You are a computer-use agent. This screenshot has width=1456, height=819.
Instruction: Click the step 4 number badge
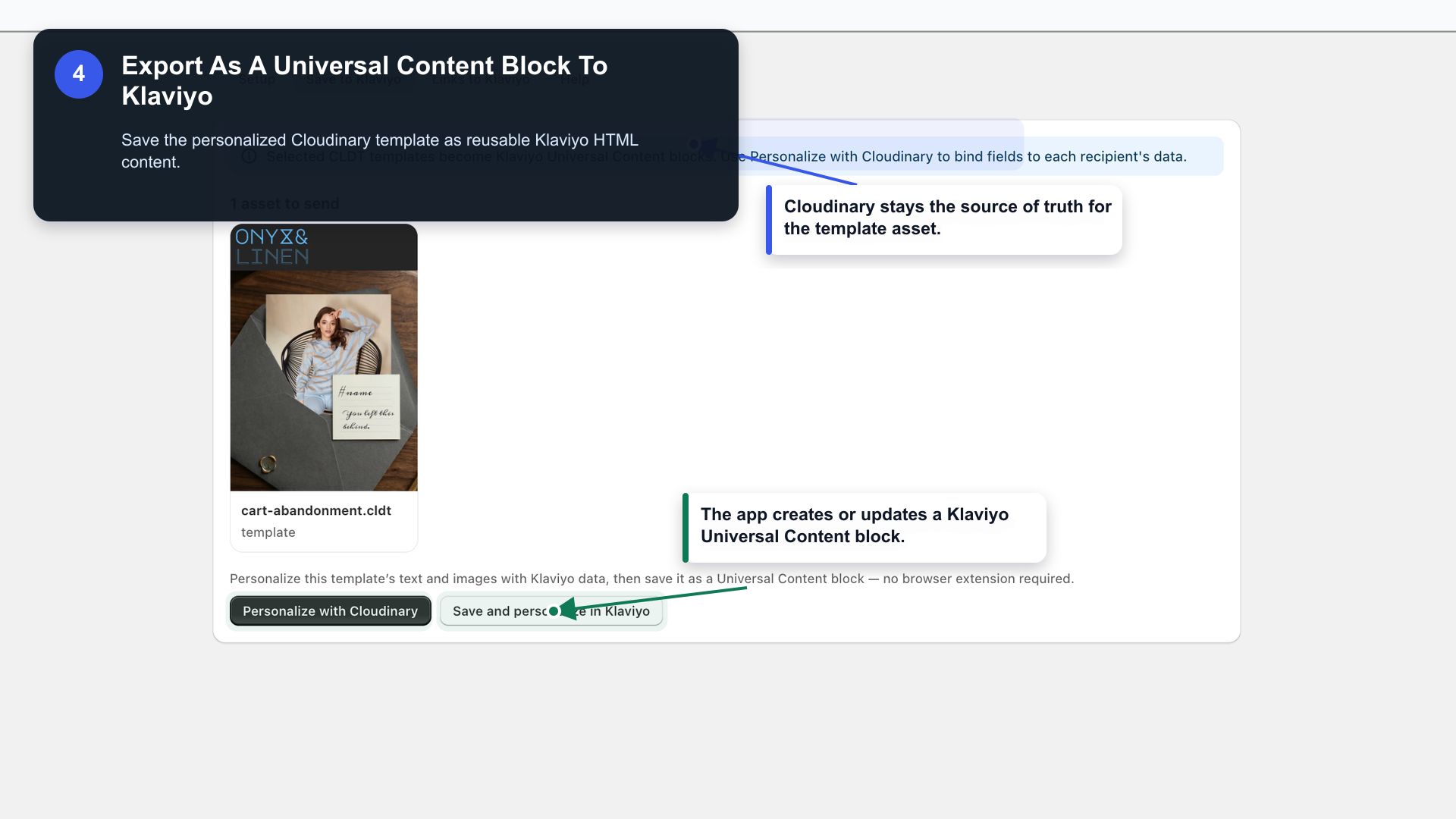point(79,74)
